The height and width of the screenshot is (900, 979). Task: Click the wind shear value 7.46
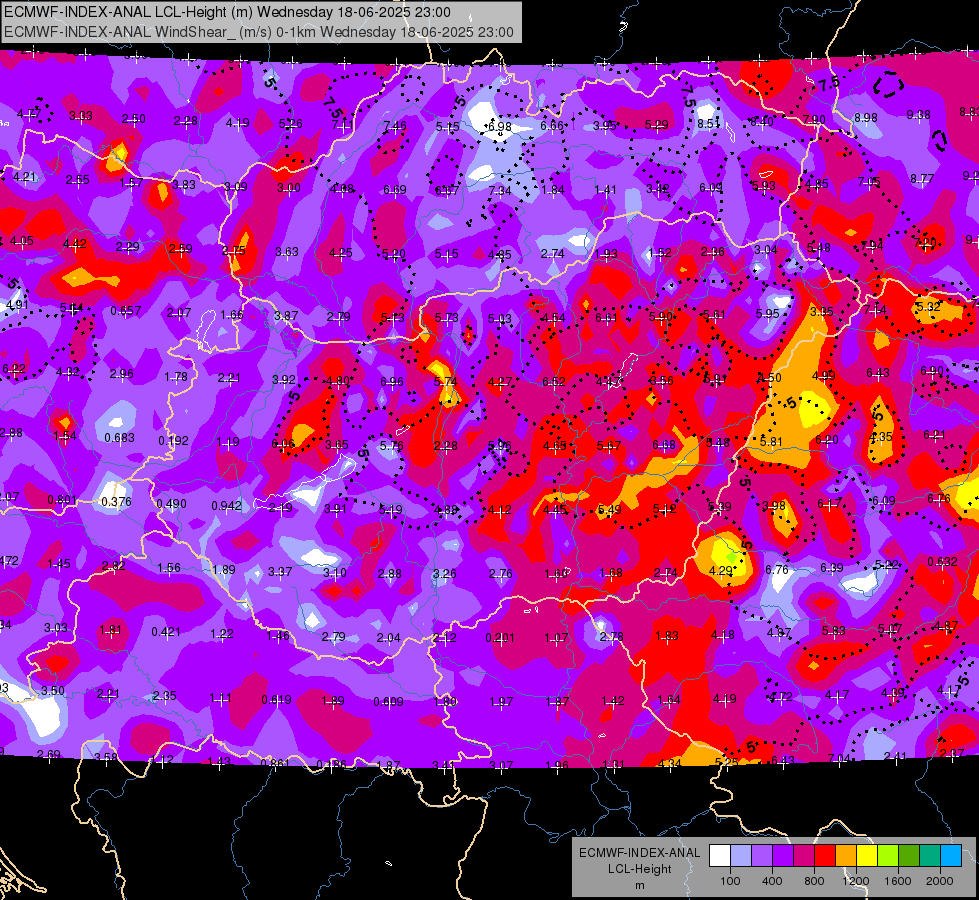coord(395,126)
